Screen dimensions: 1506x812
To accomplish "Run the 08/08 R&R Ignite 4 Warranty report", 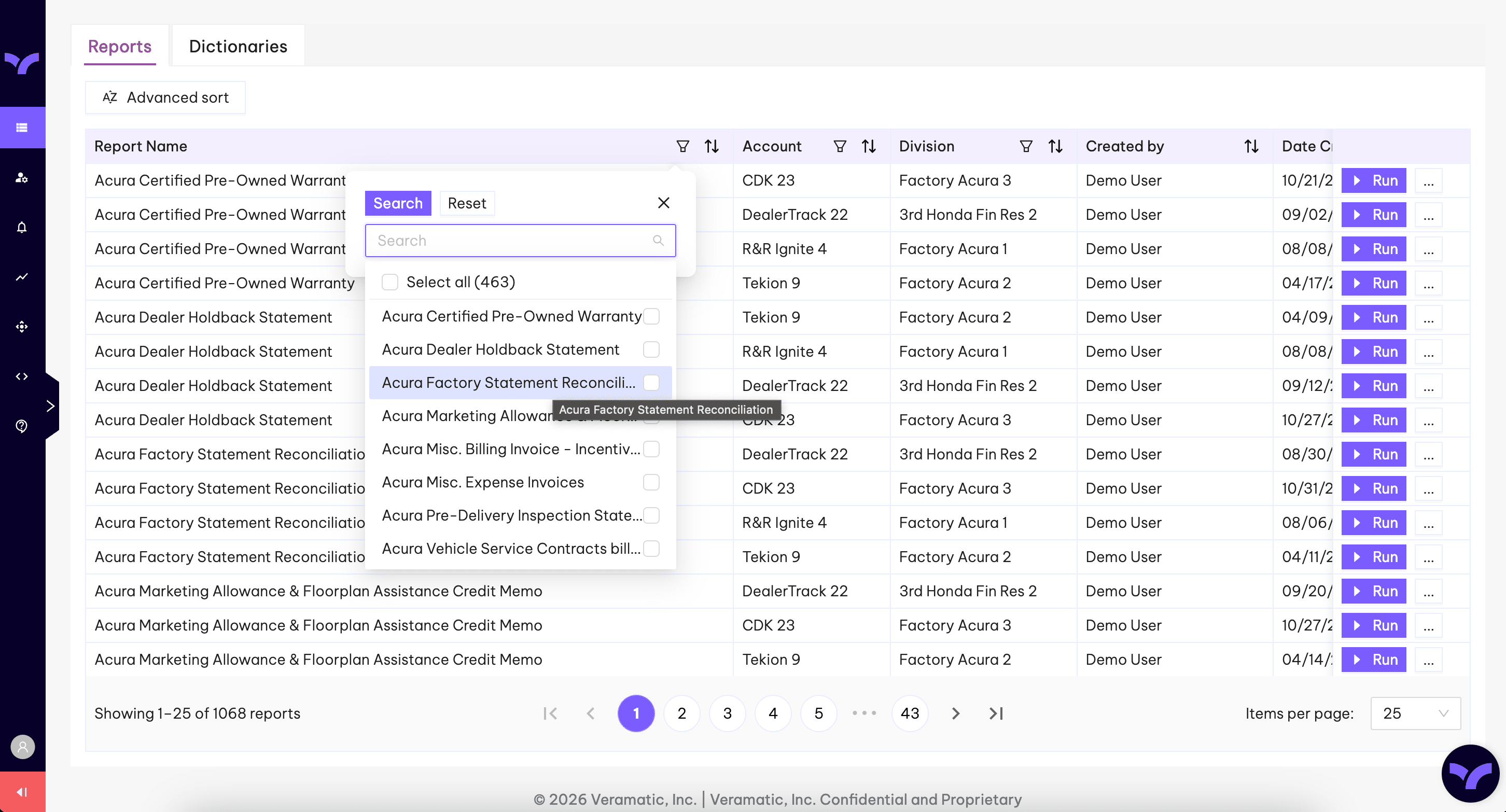I will (x=1373, y=249).
